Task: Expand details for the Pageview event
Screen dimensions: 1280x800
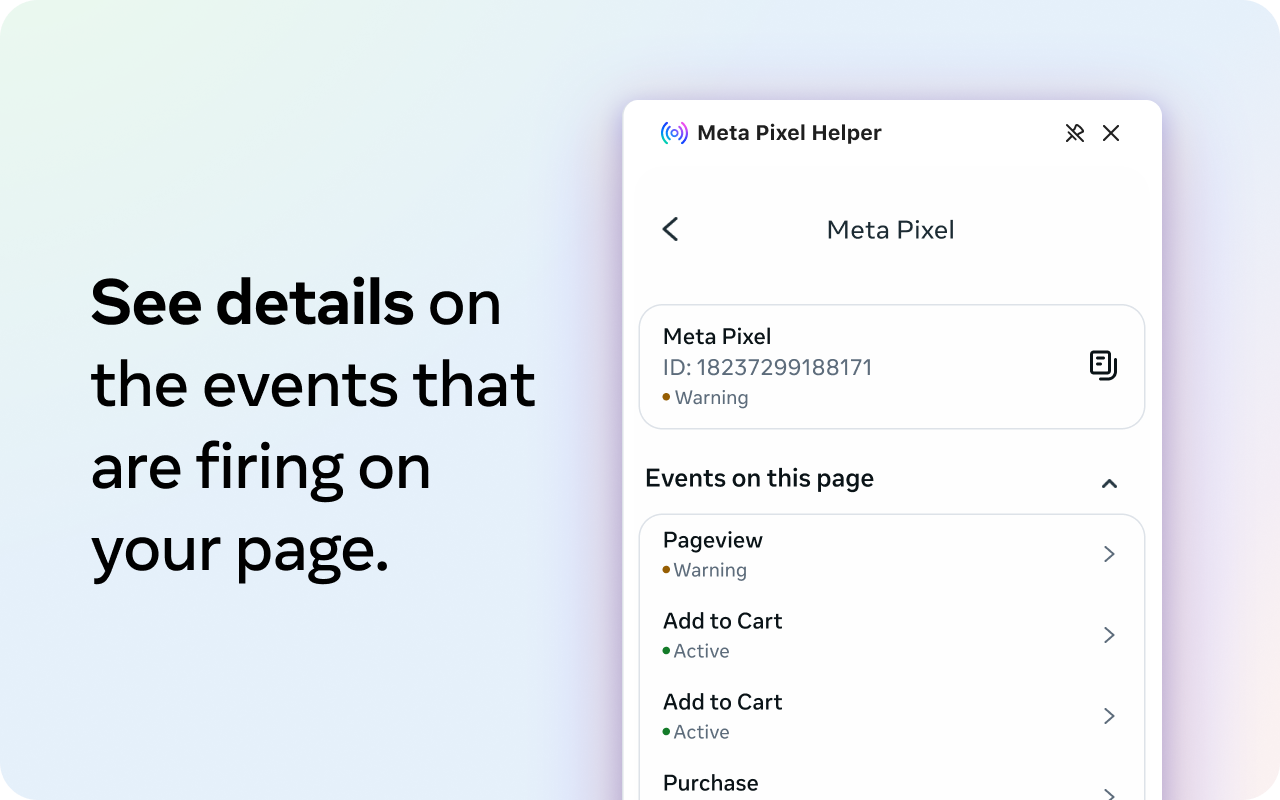Action: click(1109, 554)
